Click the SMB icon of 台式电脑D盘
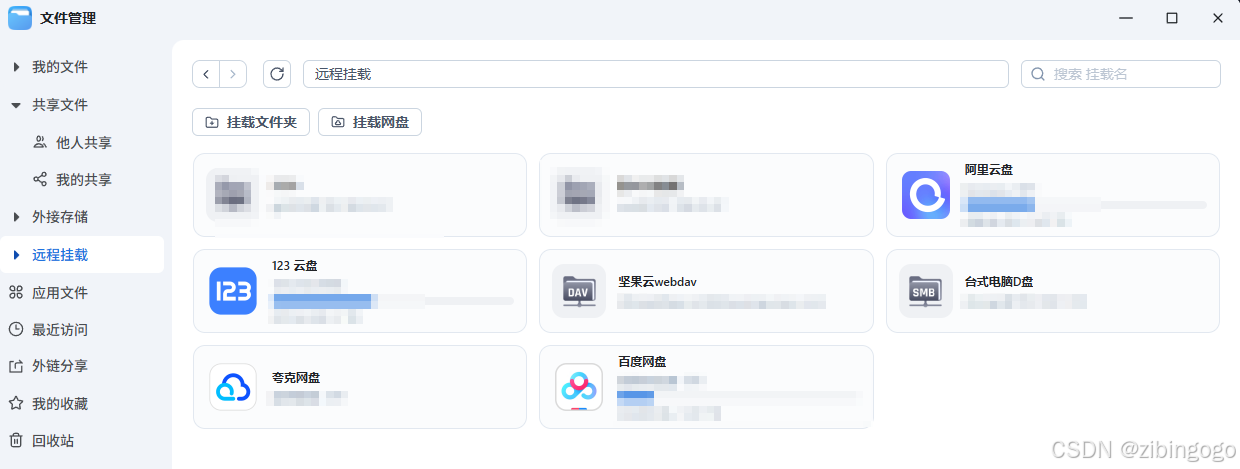 925,291
